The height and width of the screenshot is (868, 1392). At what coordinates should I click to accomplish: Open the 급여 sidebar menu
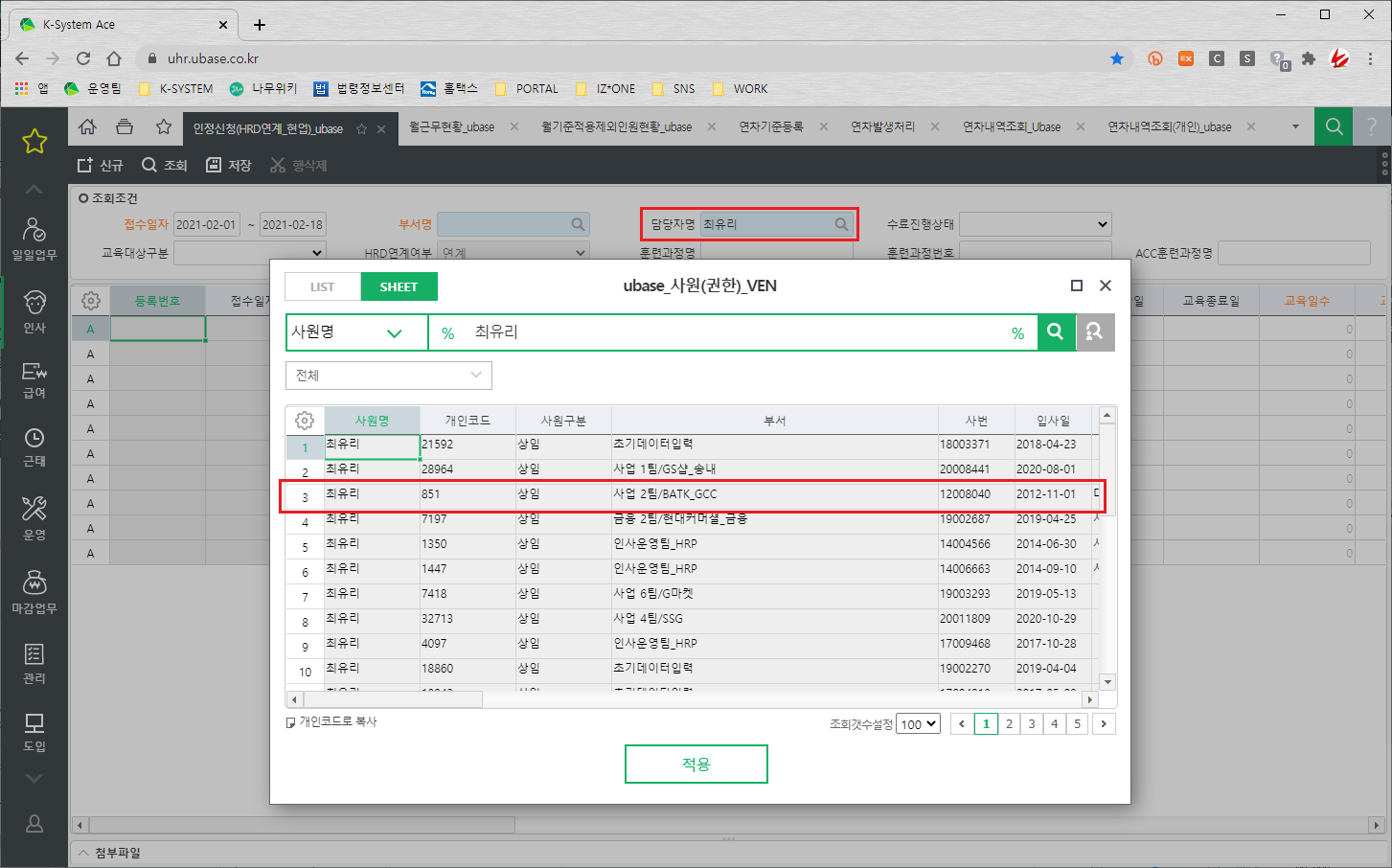tap(34, 380)
